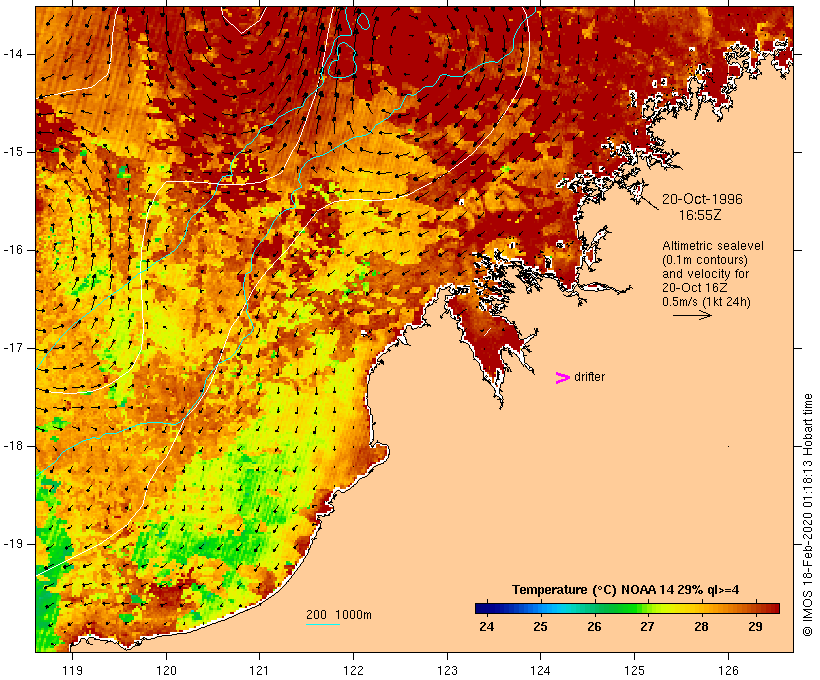
Task: Click latitude axis label -18
Action: click(13, 446)
